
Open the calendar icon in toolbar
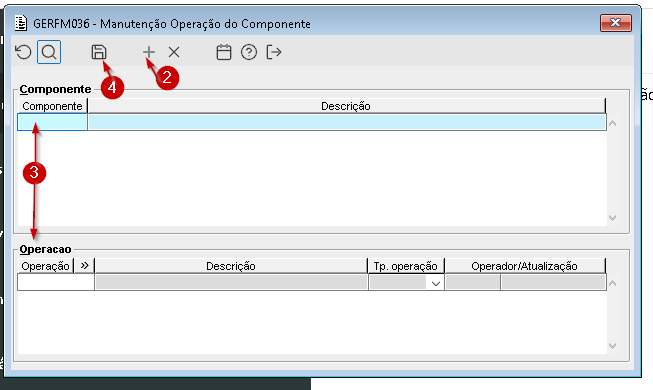pos(224,52)
